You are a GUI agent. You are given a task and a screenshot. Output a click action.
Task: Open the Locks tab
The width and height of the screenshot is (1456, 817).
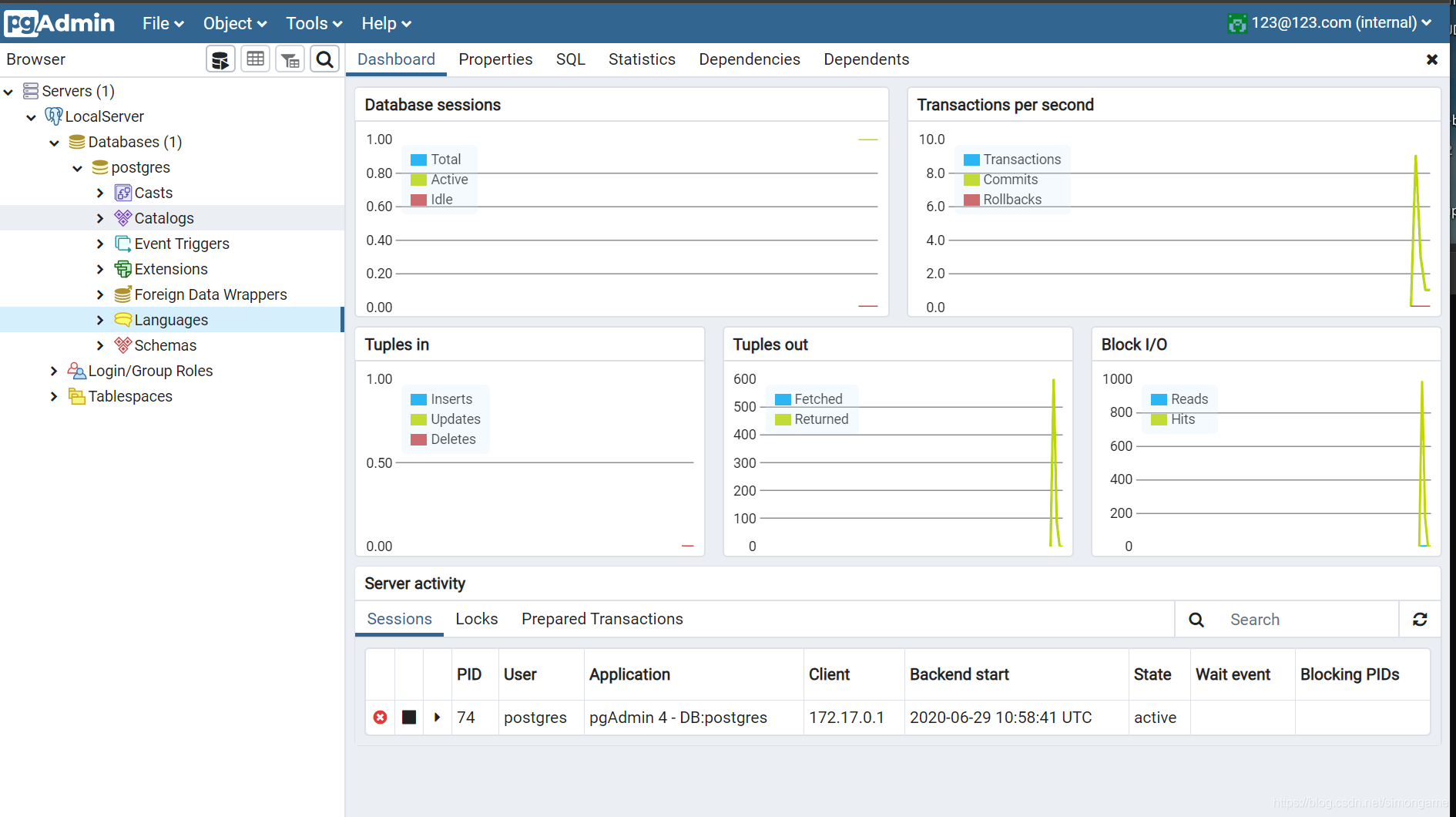click(x=477, y=619)
